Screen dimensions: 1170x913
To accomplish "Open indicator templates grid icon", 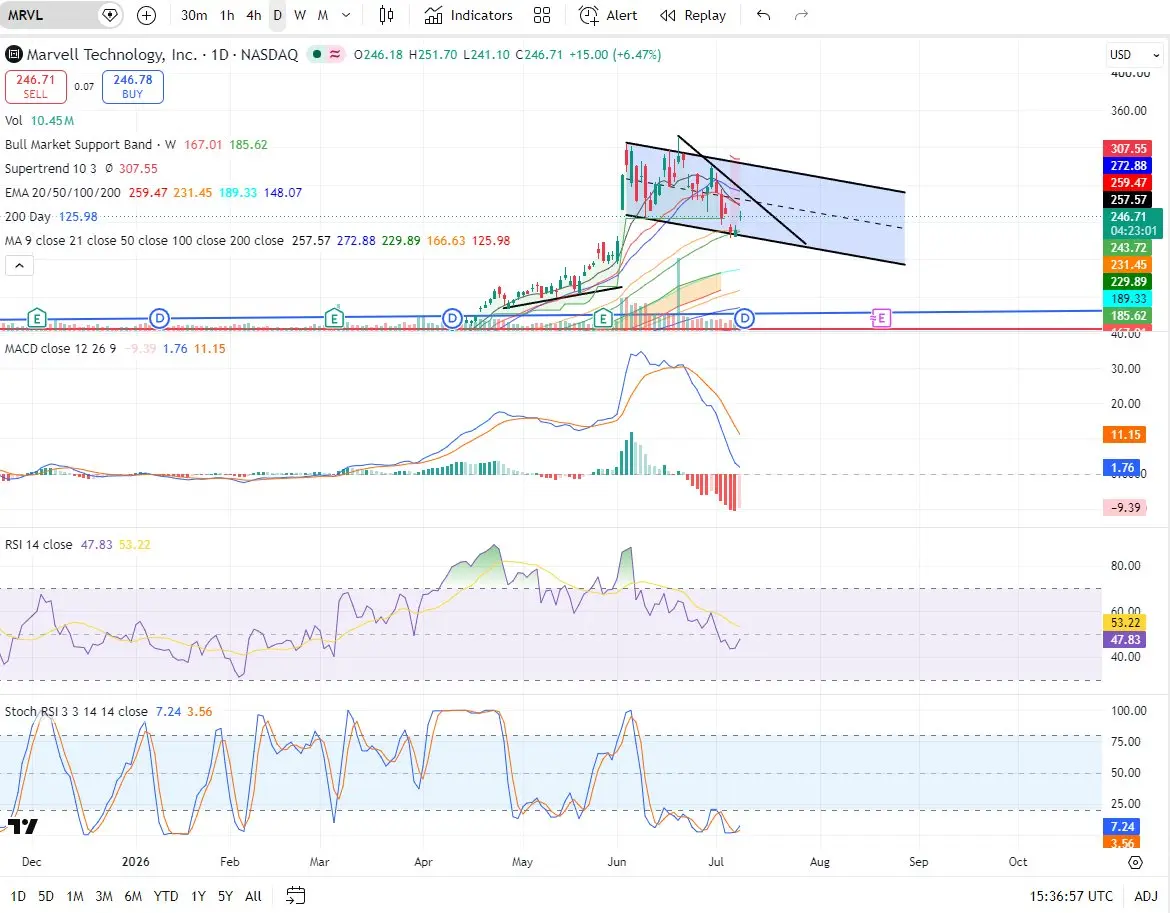I will pyautogui.click(x=542, y=15).
